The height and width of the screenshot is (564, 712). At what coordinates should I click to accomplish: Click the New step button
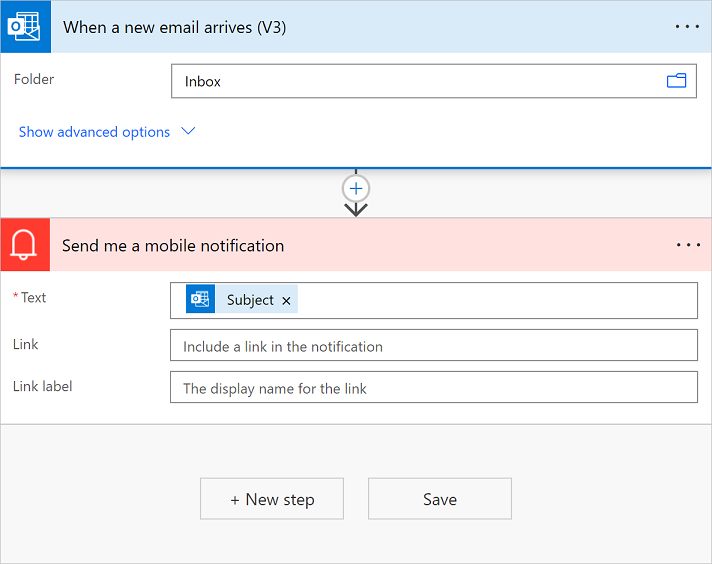(272, 499)
